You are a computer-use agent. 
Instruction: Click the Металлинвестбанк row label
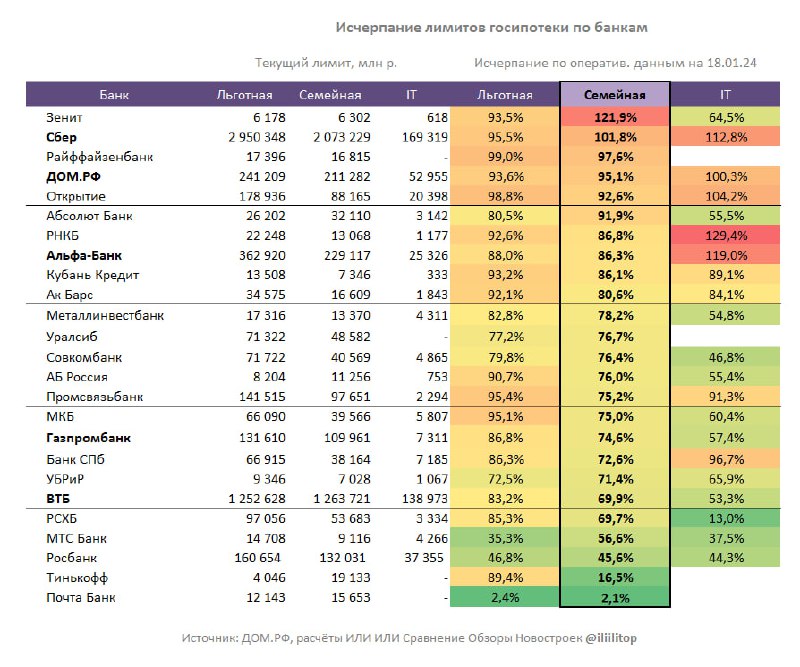coord(105,316)
